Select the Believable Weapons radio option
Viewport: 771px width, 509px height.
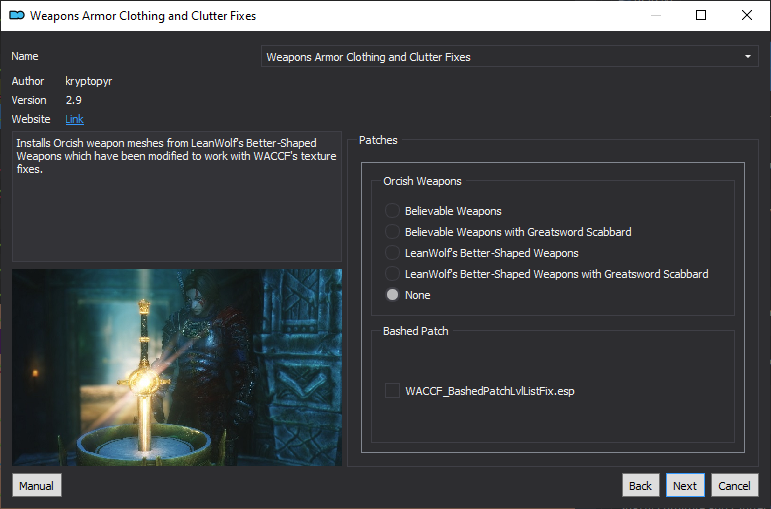(x=392, y=210)
